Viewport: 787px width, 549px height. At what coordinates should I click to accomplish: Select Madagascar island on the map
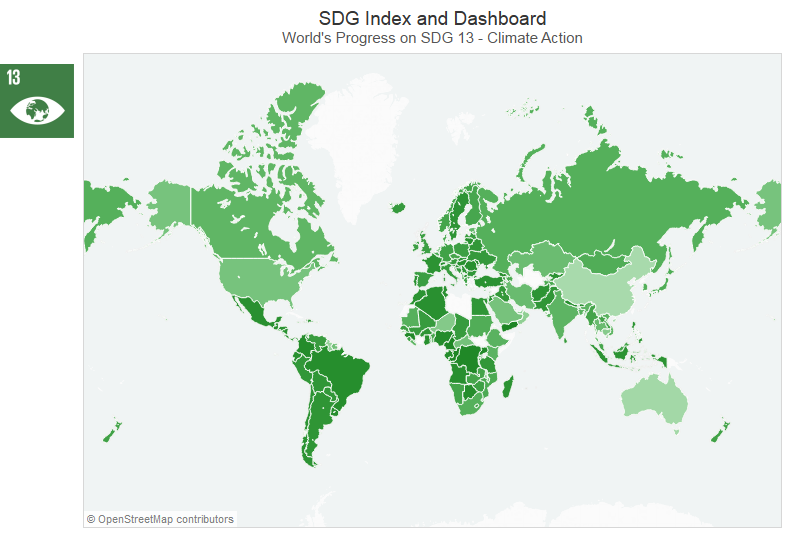tap(508, 386)
